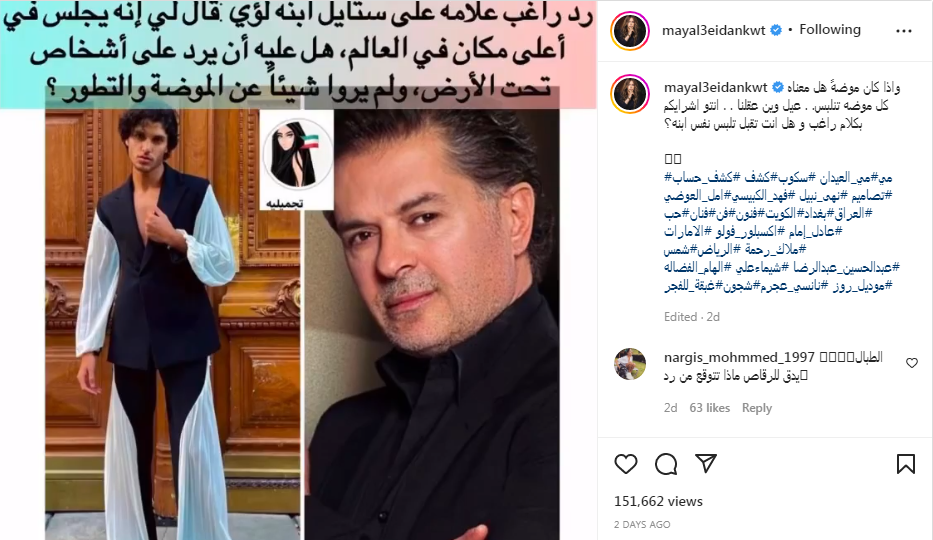The height and width of the screenshot is (540, 933).
Task: Open nargis_mohmmed_1997 username link
Action: coord(739,357)
